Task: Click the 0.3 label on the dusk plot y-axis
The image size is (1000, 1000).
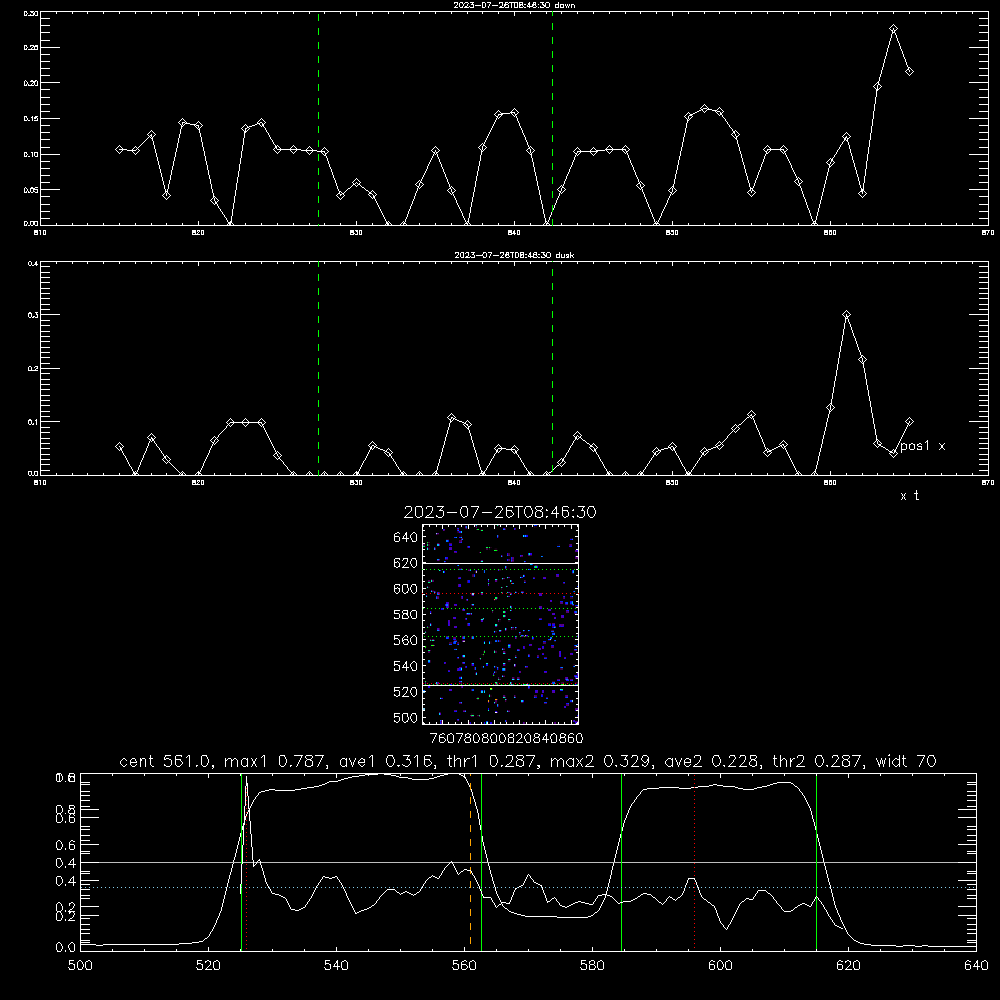Action: [33, 315]
